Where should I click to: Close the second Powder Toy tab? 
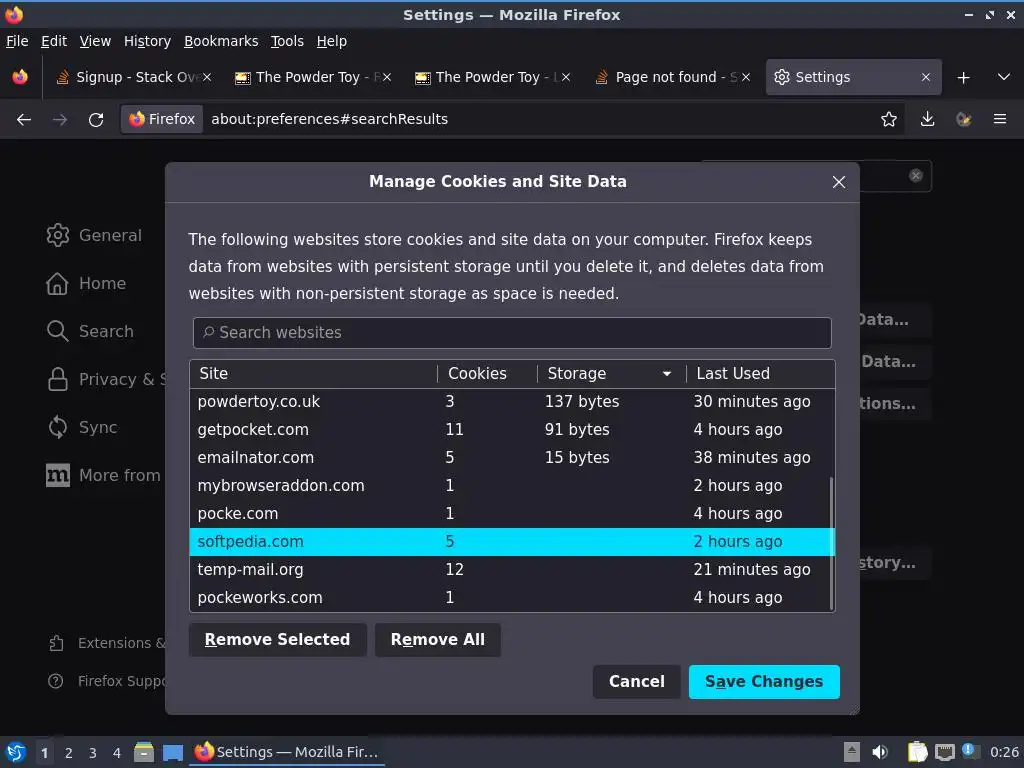566,77
